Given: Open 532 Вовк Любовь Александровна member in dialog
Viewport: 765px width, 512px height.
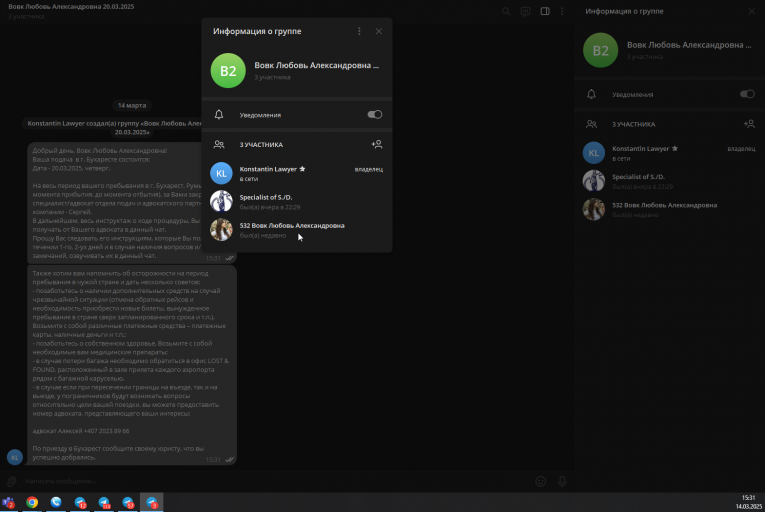Looking at the screenshot, I should (297, 230).
